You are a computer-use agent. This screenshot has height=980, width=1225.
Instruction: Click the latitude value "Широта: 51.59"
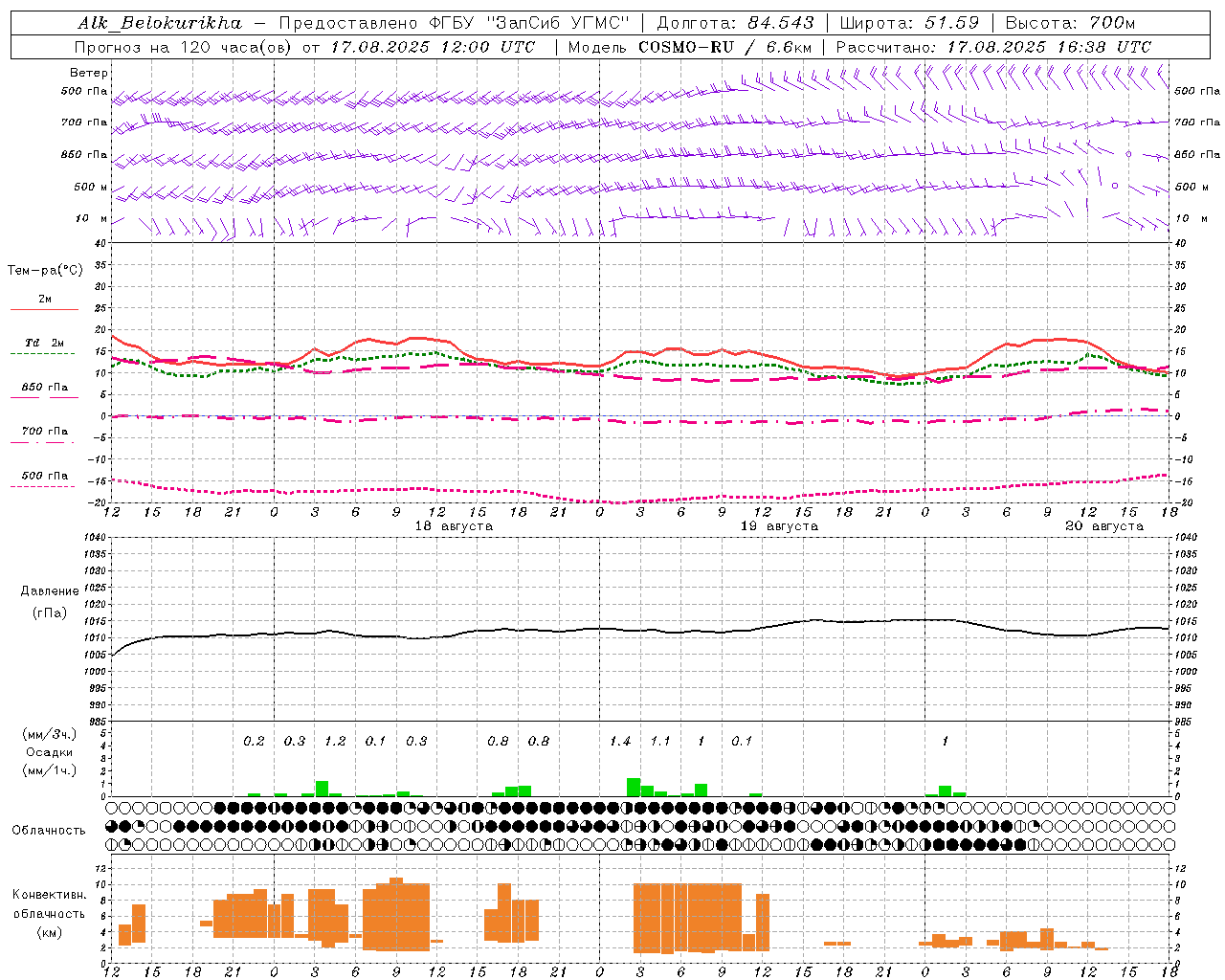(x=909, y=23)
